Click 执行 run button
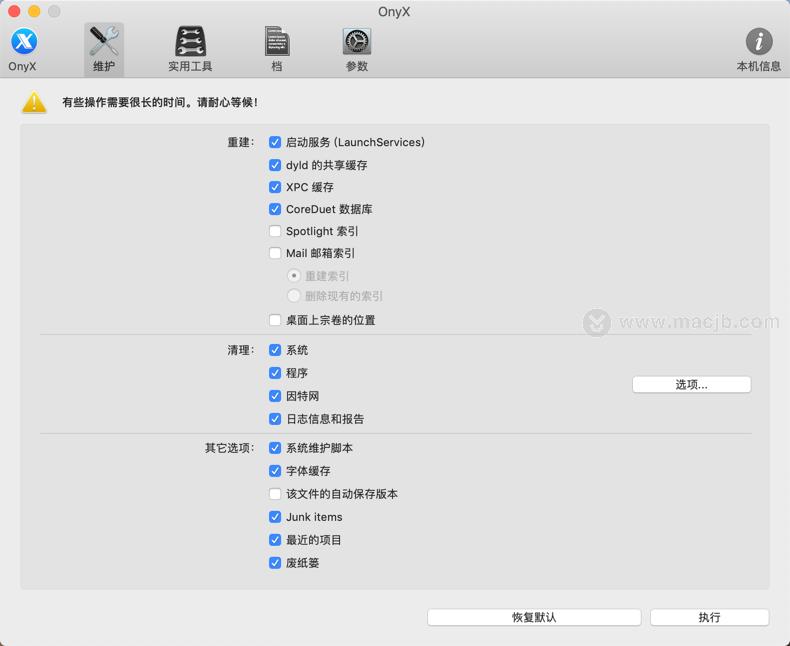 pyautogui.click(x=709, y=617)
